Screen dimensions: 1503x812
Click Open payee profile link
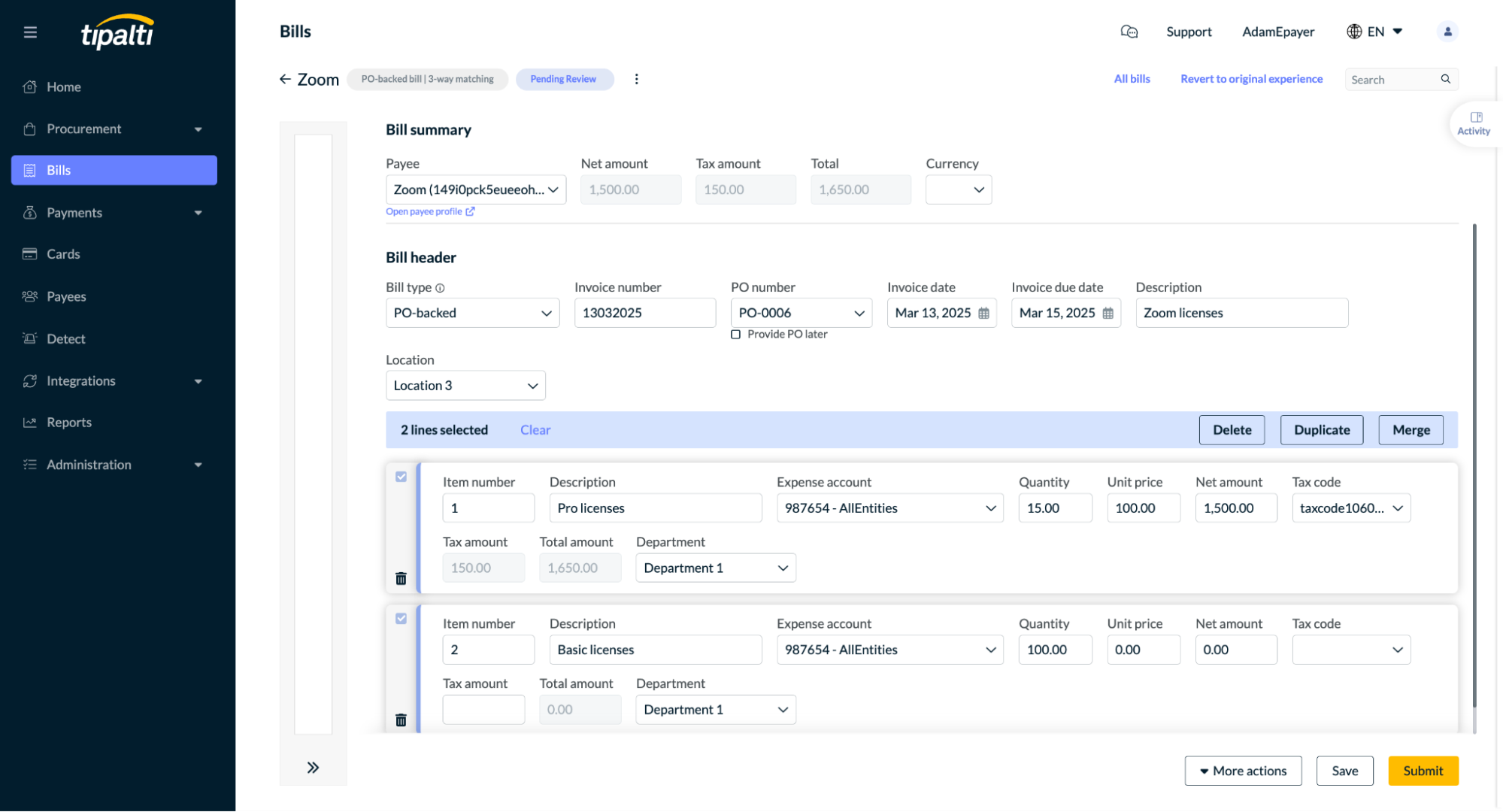[430, 211]
